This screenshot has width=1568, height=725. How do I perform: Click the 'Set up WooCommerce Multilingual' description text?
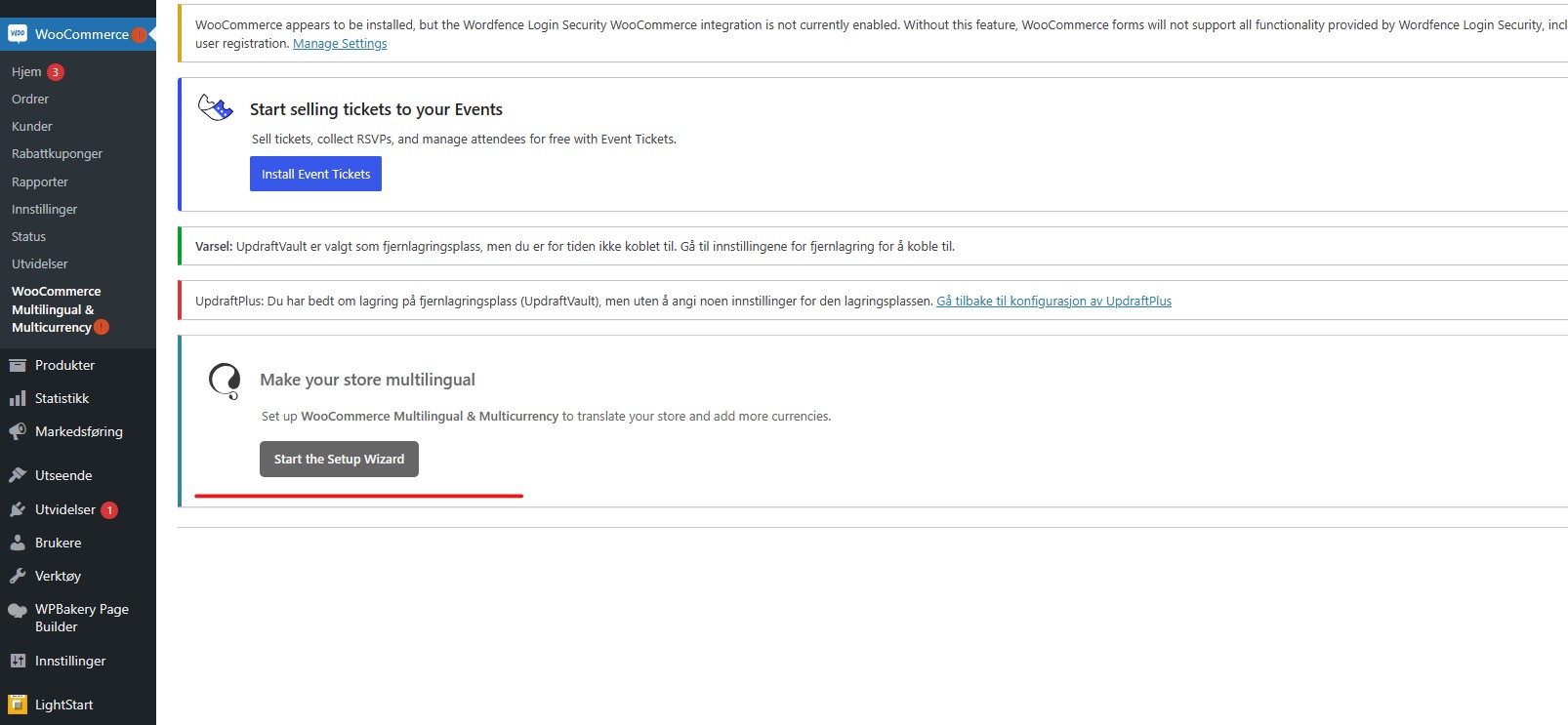(x=546, y=416)
